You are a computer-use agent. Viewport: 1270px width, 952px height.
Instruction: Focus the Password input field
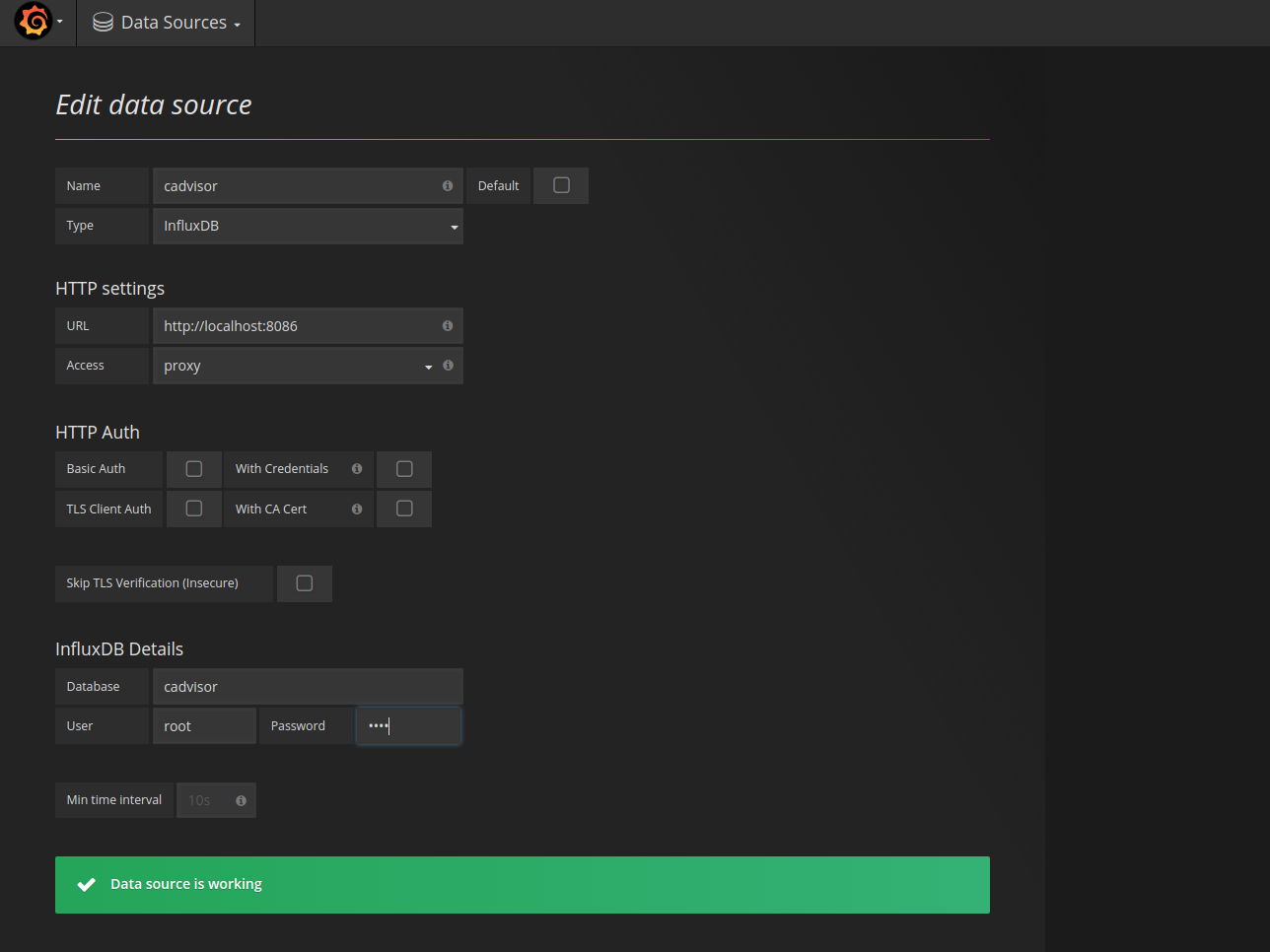coord(408,725)
